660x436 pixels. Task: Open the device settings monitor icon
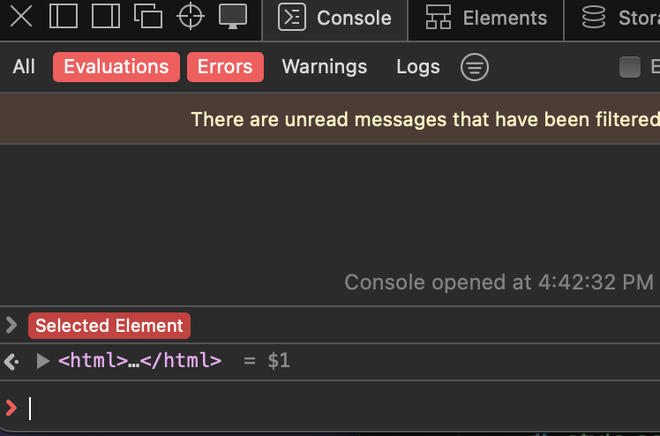[233, 16]
